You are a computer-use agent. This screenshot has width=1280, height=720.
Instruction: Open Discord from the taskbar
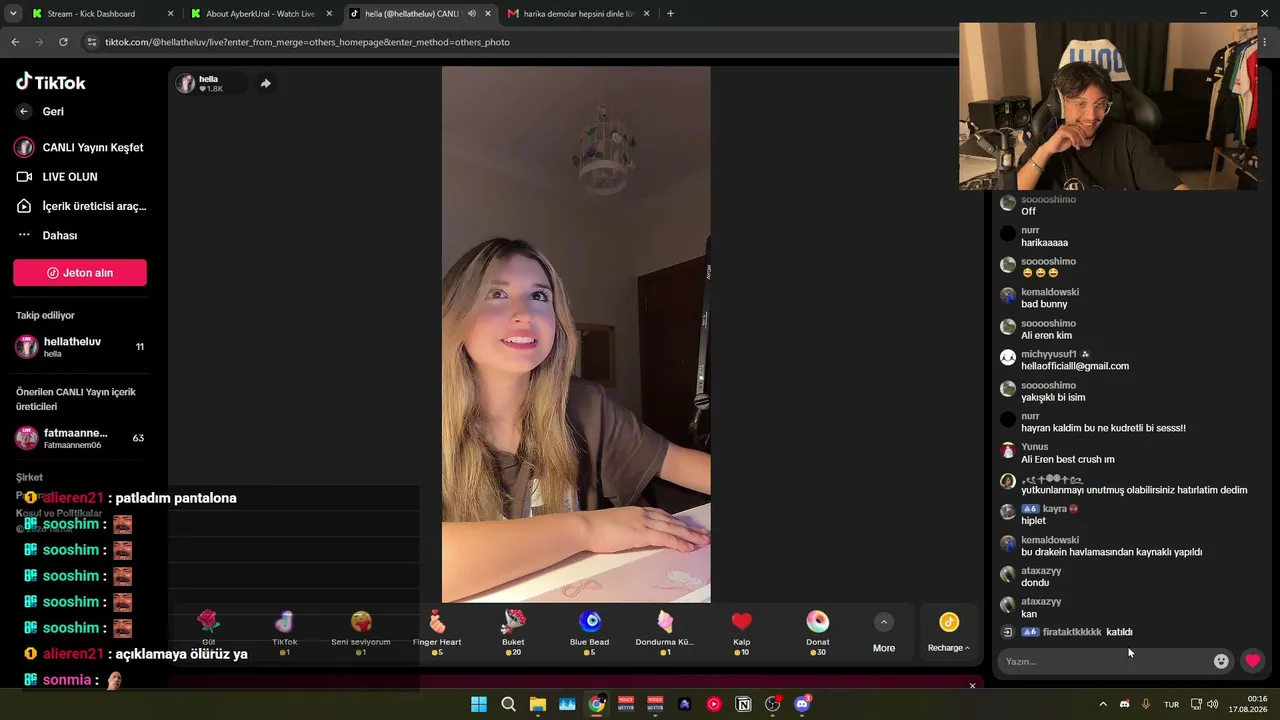[802, 704]
